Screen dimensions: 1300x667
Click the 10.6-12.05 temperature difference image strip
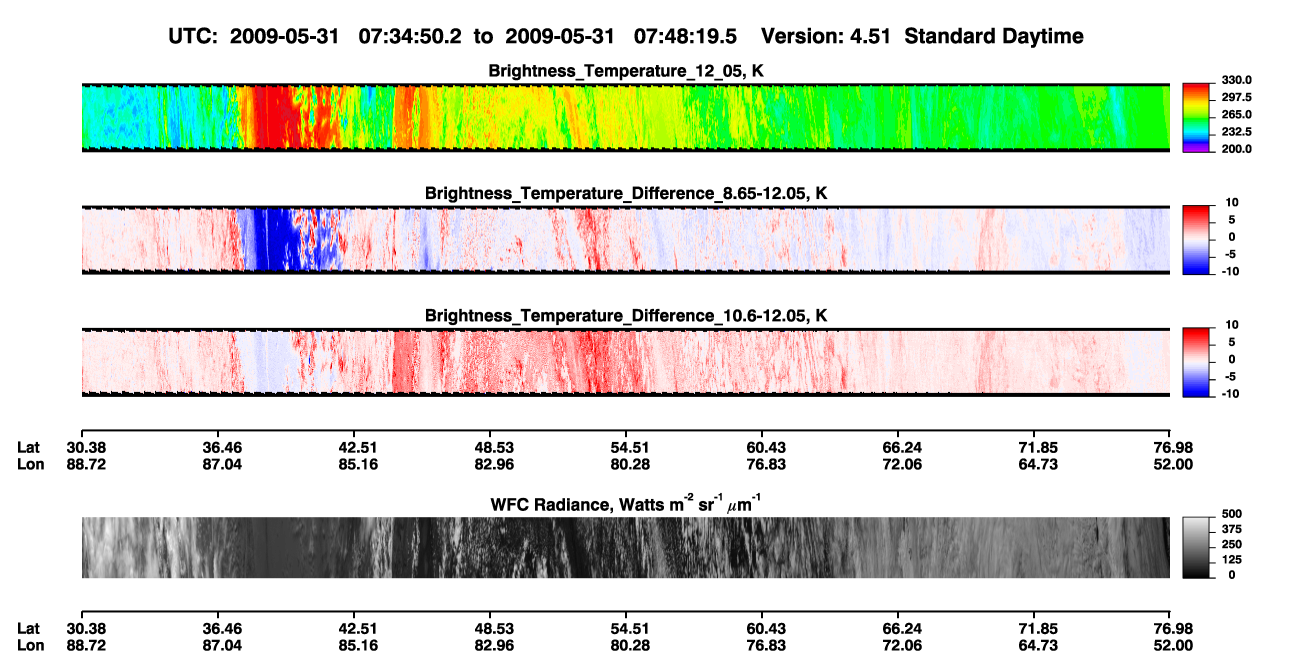[x=625, y=362]
